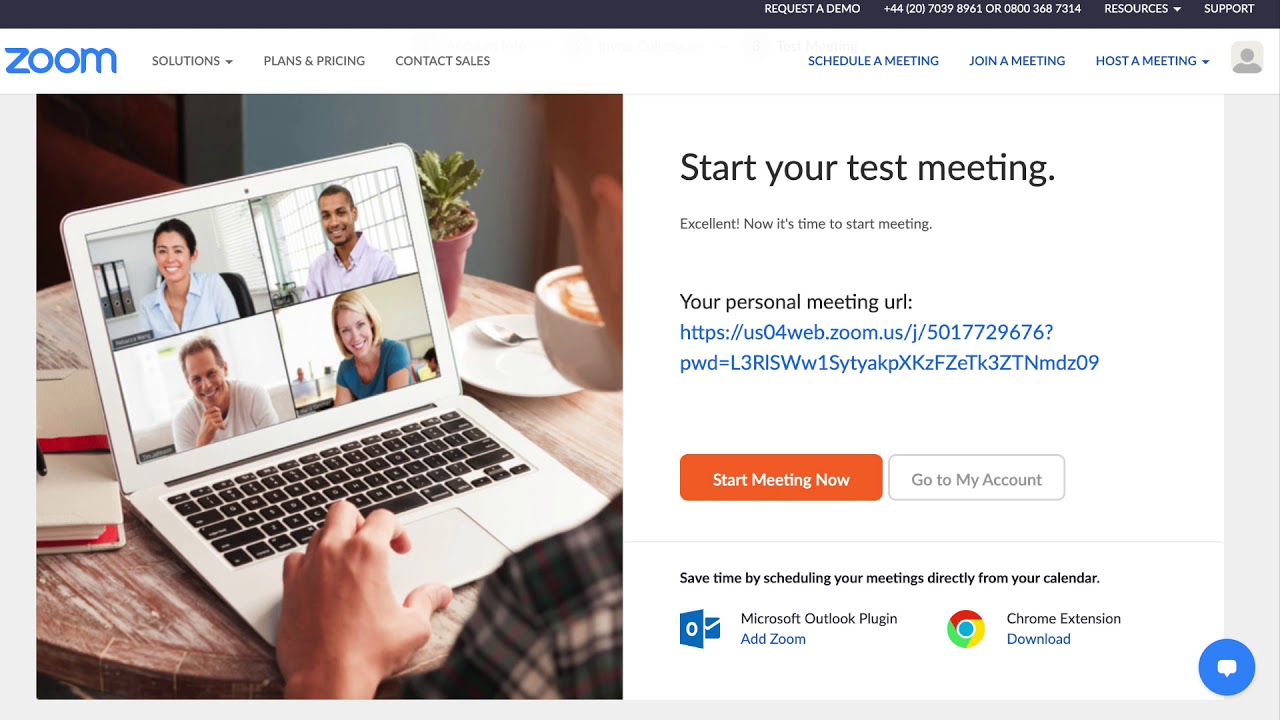Click the Microsoft Outlook icon
Viewport: 1280px width, 720px height.
(x=700, y=629)
